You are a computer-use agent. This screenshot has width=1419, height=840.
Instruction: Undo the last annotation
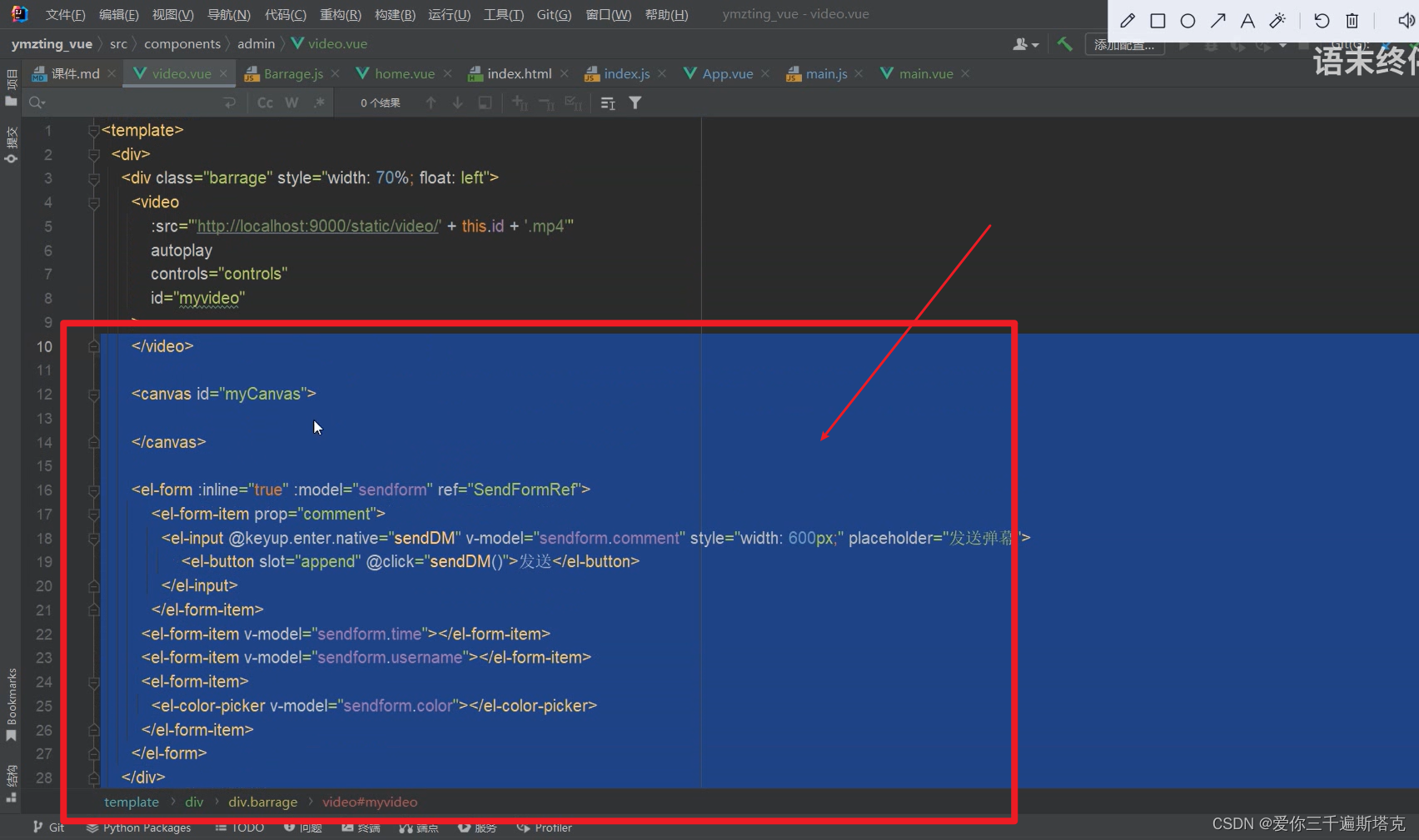pyautogui.click(x=1322, y=21)
